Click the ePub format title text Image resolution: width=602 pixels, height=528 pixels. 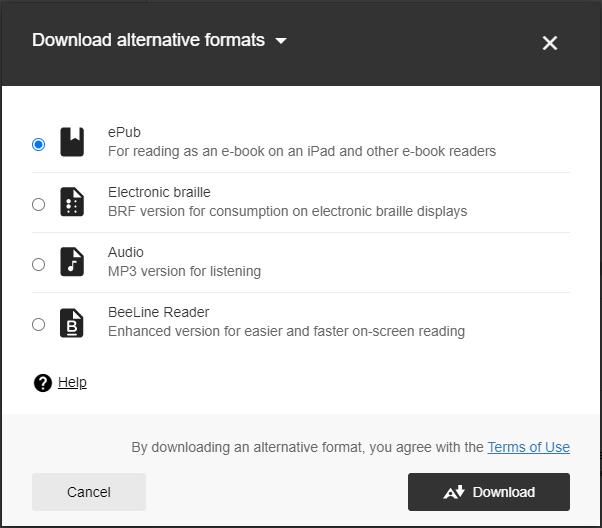coord(124,132)
